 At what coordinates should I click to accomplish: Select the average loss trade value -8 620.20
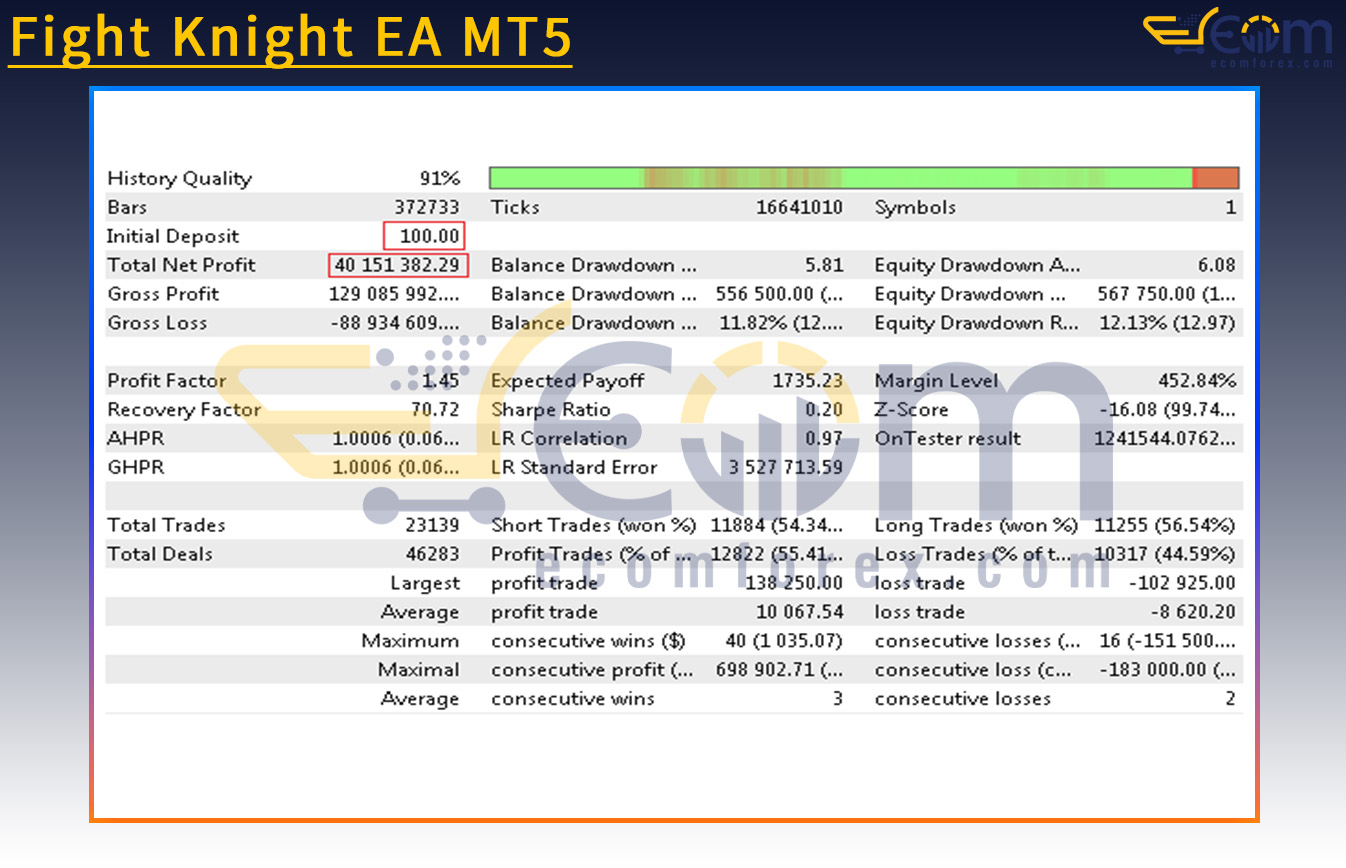click(1192, 614)
